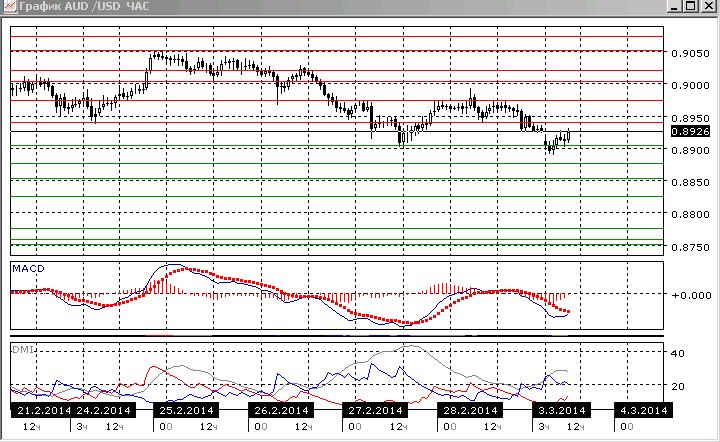Click the 27.2.2014 date marker

376,410
